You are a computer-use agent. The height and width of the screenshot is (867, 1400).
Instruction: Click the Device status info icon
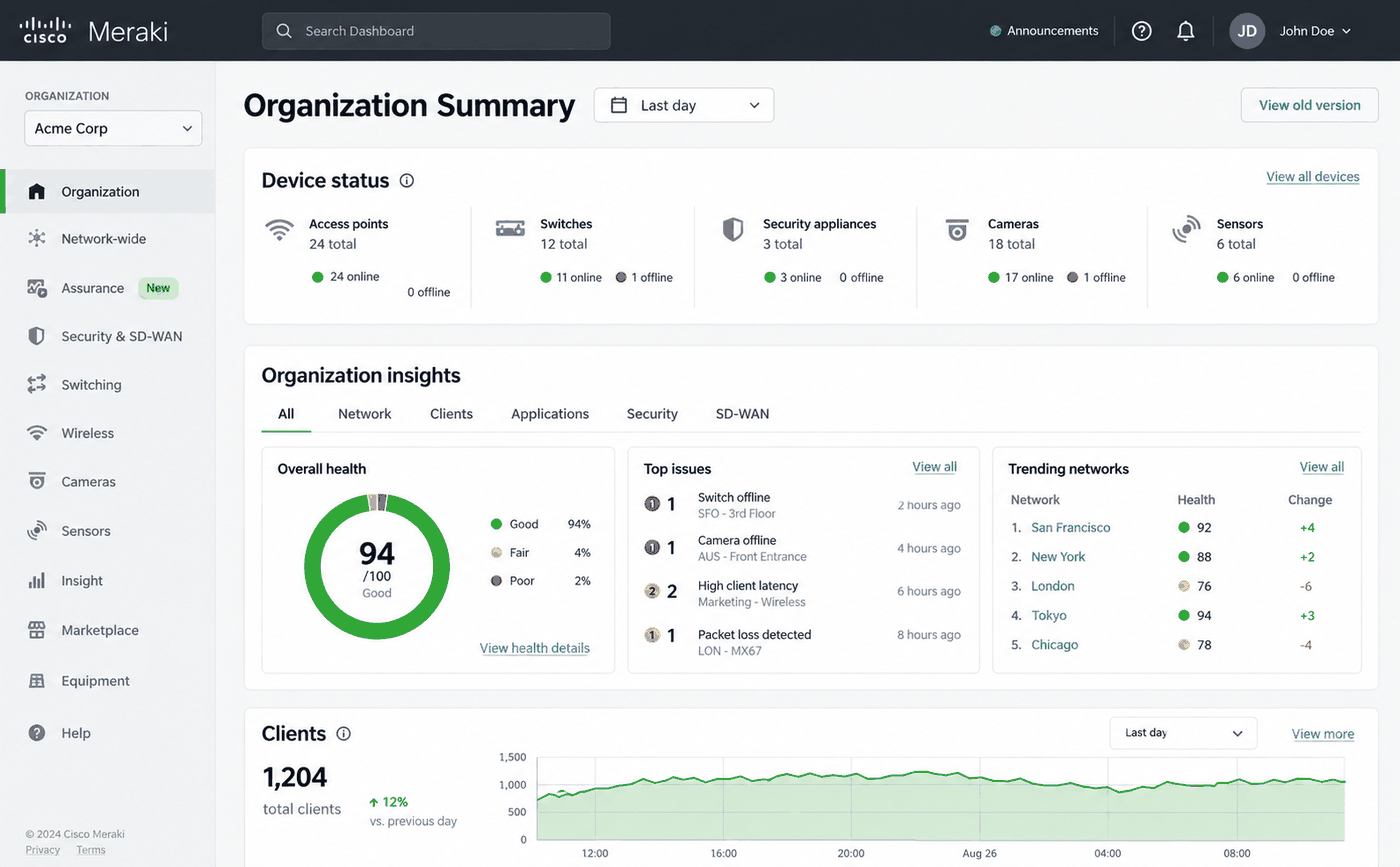coord(407,181)
